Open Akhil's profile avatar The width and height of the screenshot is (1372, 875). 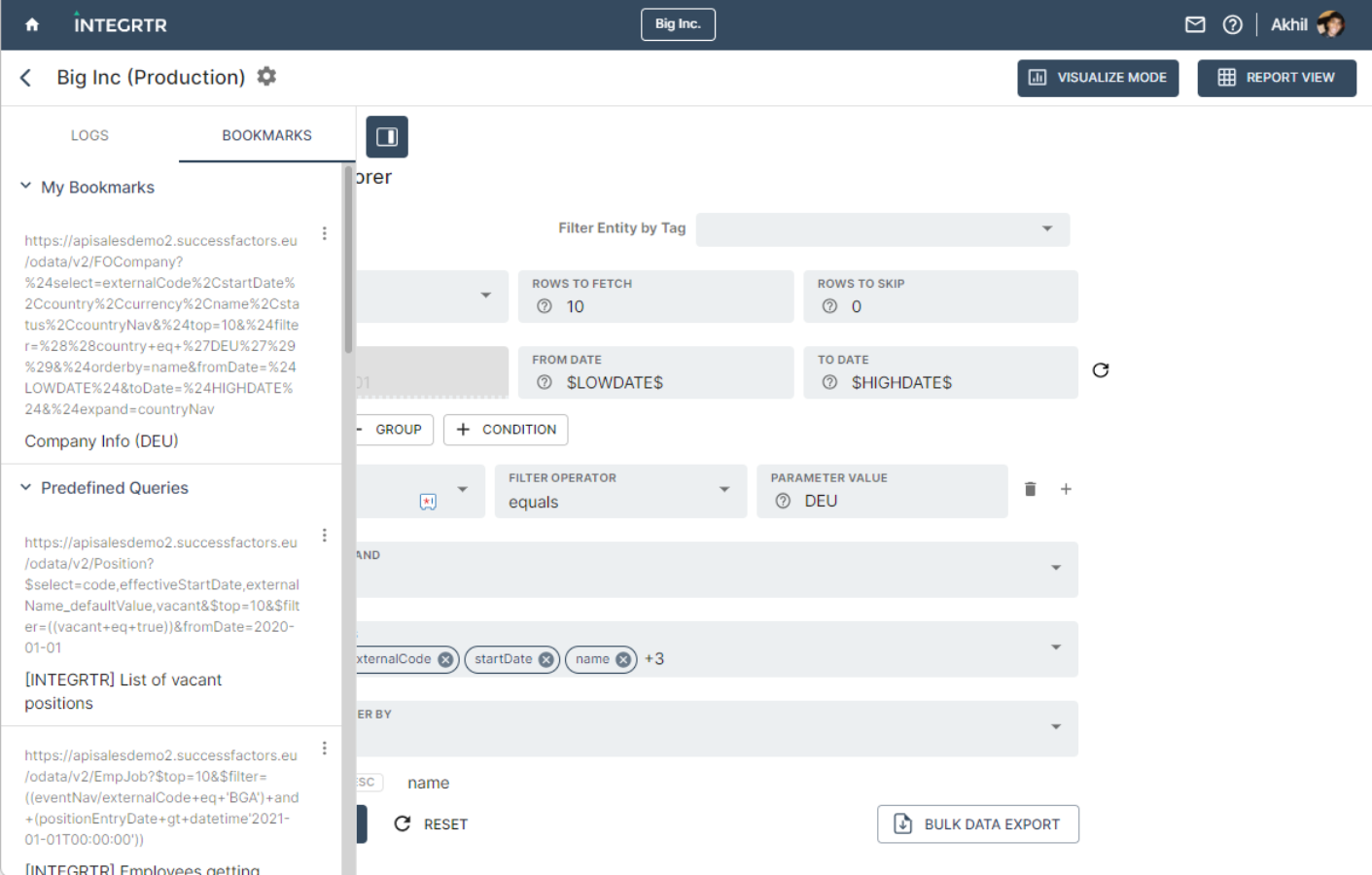coord(1330,25)
